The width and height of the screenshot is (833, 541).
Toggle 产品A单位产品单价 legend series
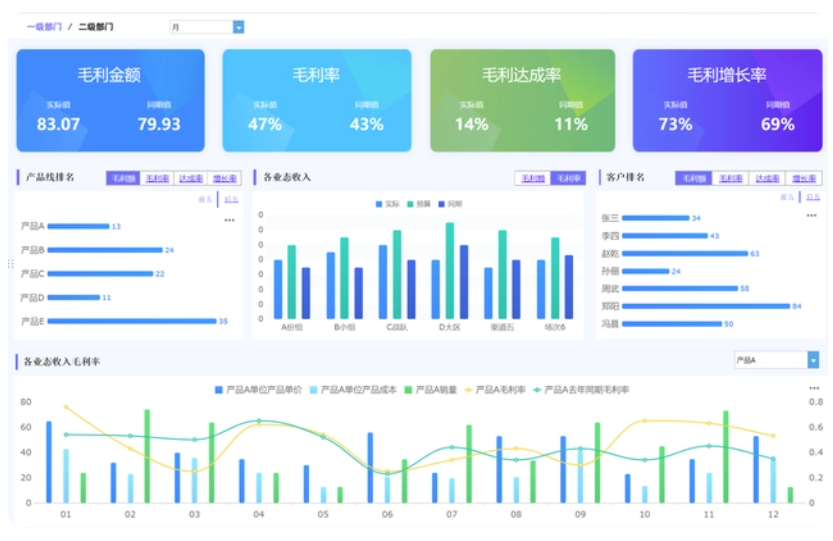tap(258, 390)
